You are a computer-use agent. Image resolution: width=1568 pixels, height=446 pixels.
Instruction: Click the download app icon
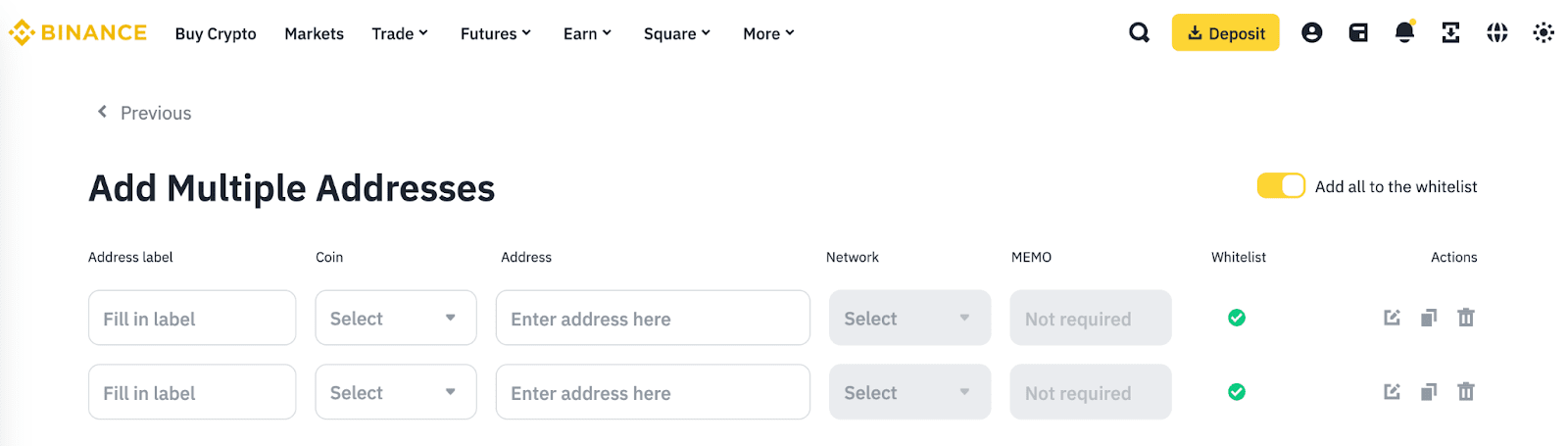pyautogui.click(x=1450, y=33)
